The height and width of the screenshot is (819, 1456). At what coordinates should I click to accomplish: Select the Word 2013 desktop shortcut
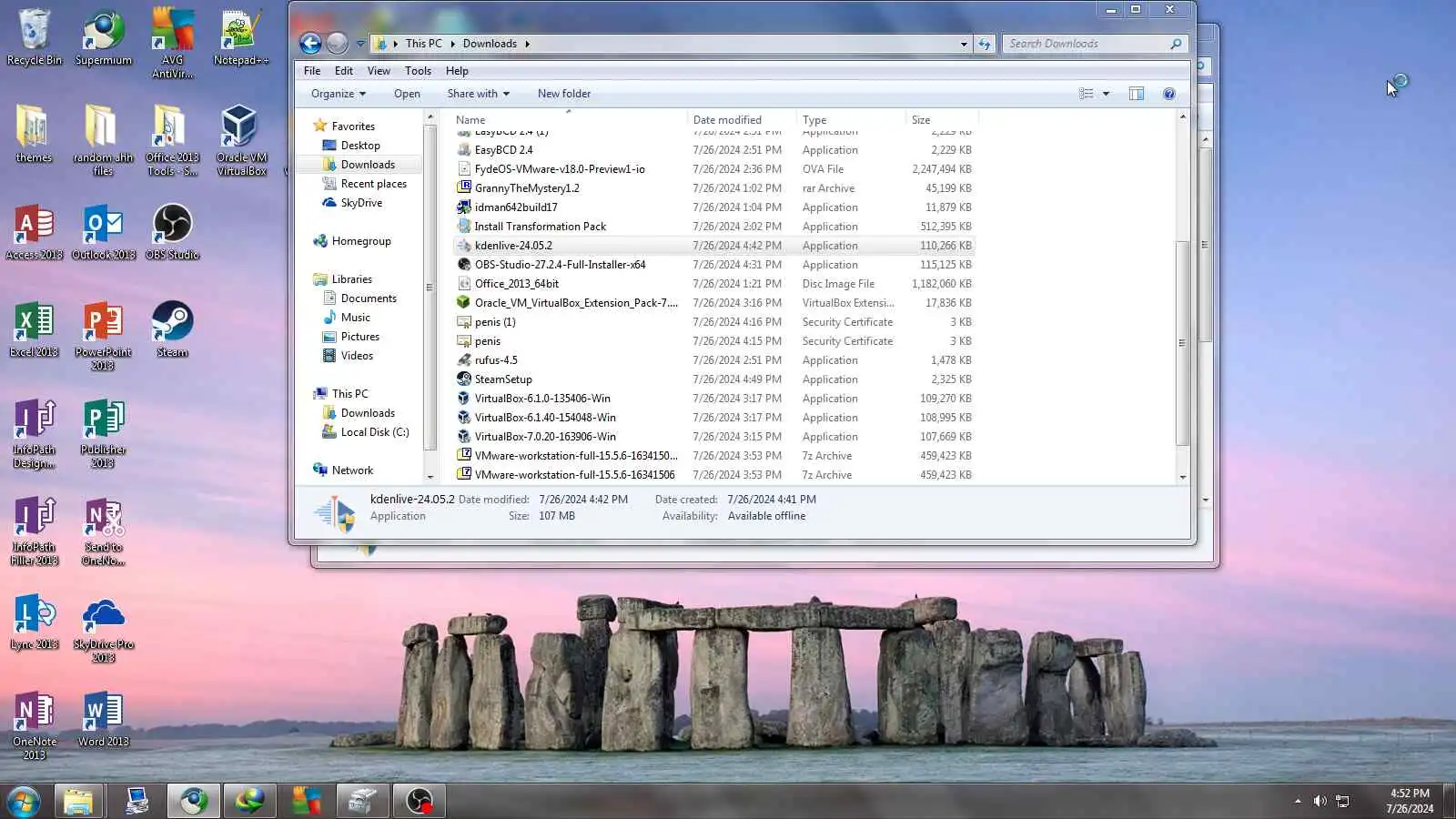click(x=103, y=720)
